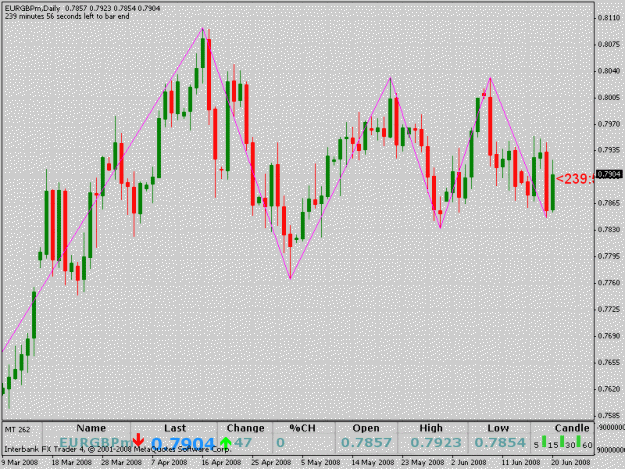Click the 0.8040 price axis label
The image size is (625, 469).
click(x=609, y=71)
